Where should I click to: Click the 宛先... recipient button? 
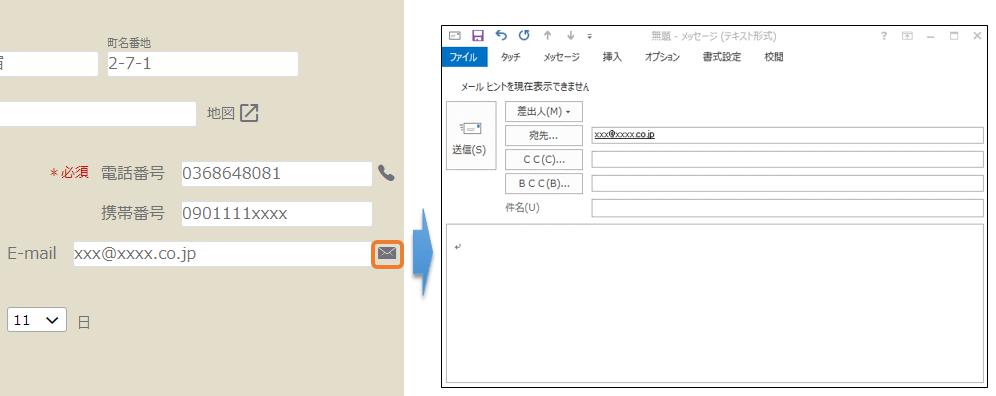point(544,135)
